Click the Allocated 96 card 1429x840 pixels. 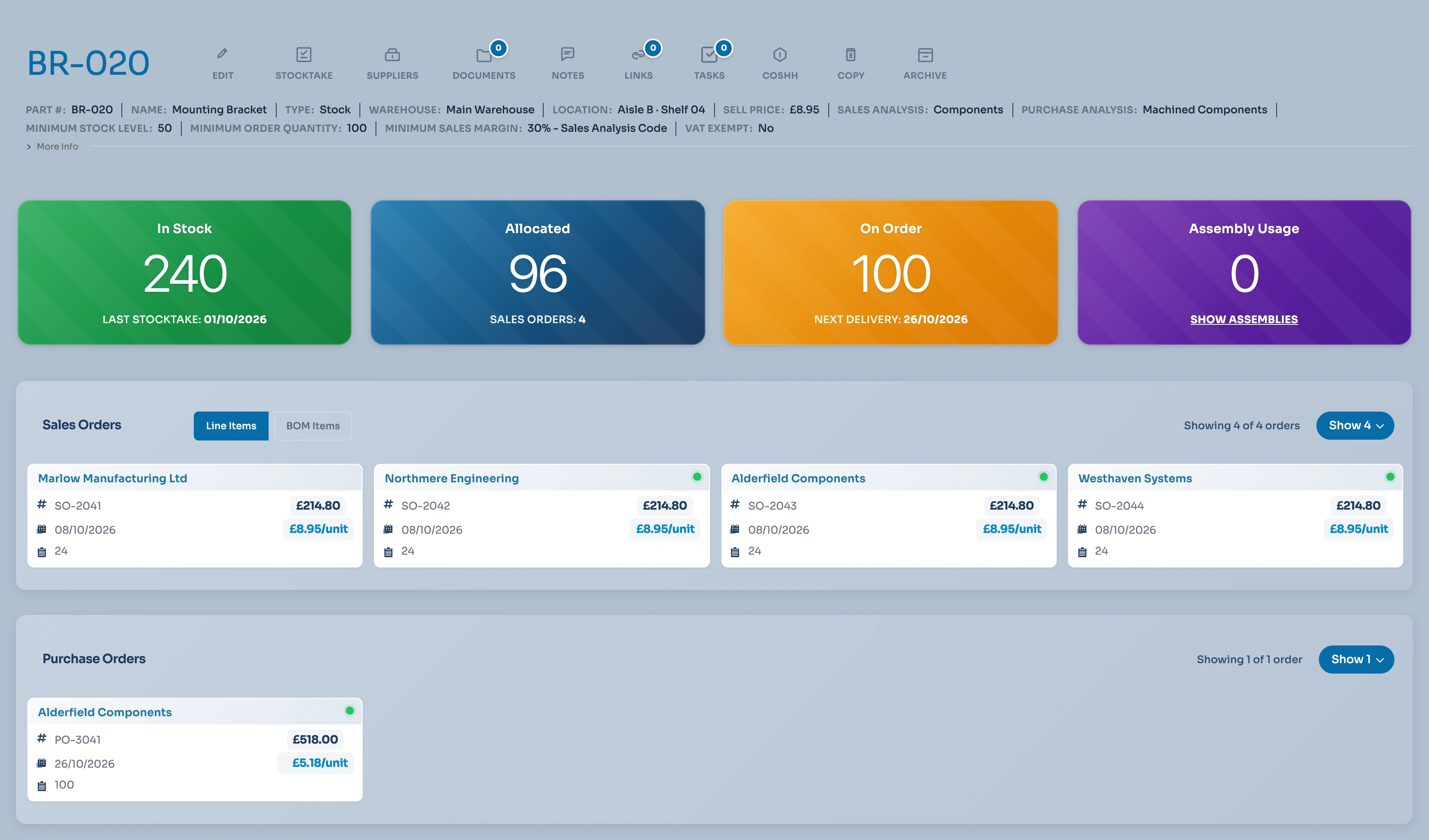(538, 272)
